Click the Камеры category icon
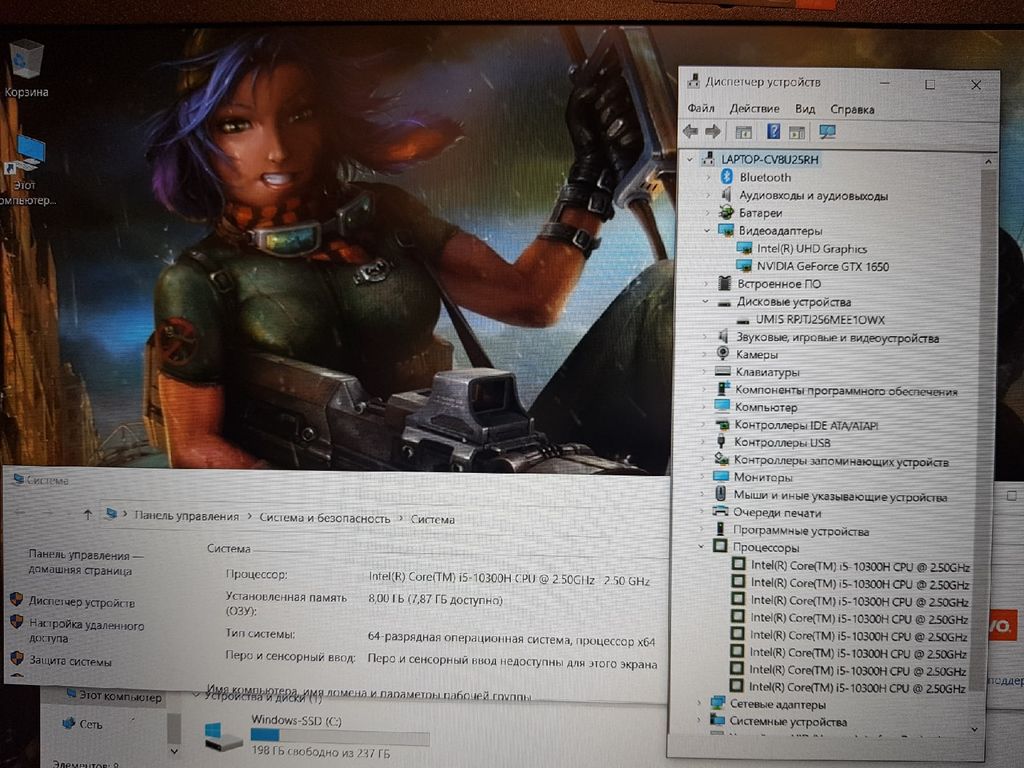The height and width of the screenshot is (768, 1024). tap(723, 354)
